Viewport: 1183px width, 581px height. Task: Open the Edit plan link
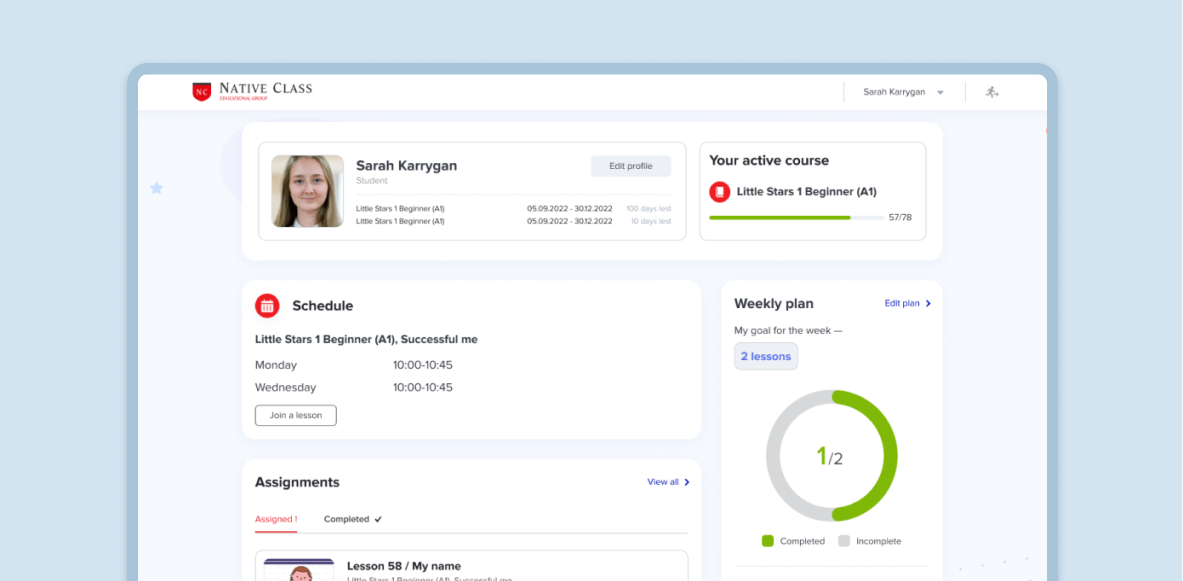click(x=901, y=304)
